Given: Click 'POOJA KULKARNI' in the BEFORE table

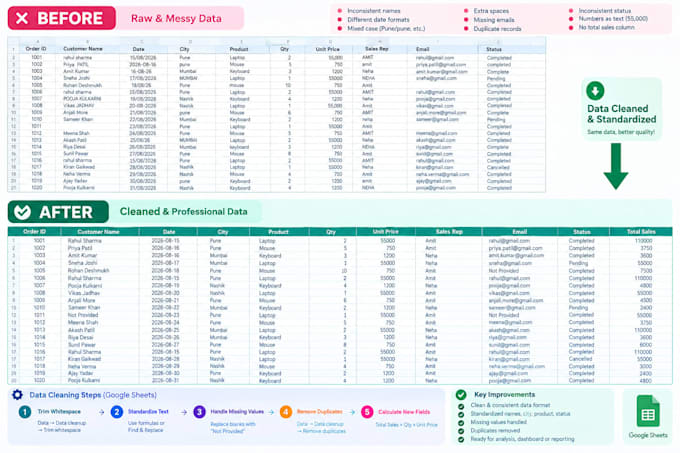Looking at the screenshot, I should pos(82,99).
